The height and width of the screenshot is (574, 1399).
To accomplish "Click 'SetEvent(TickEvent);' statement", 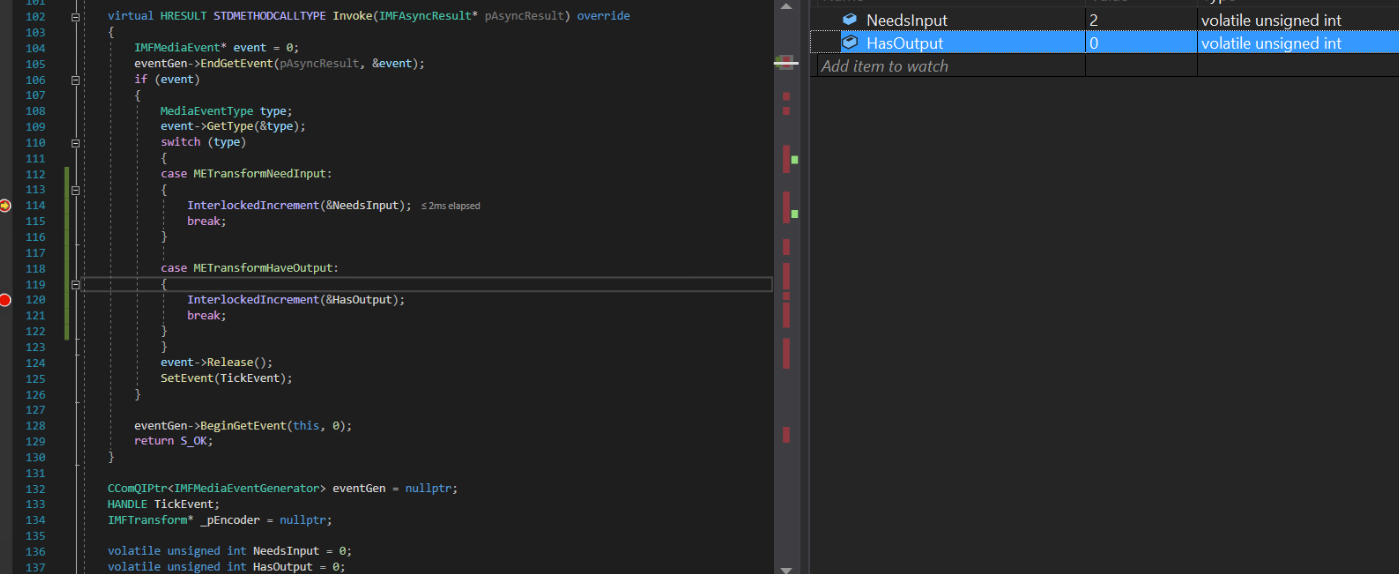I will pyautogui.click(x=227, y=379).
